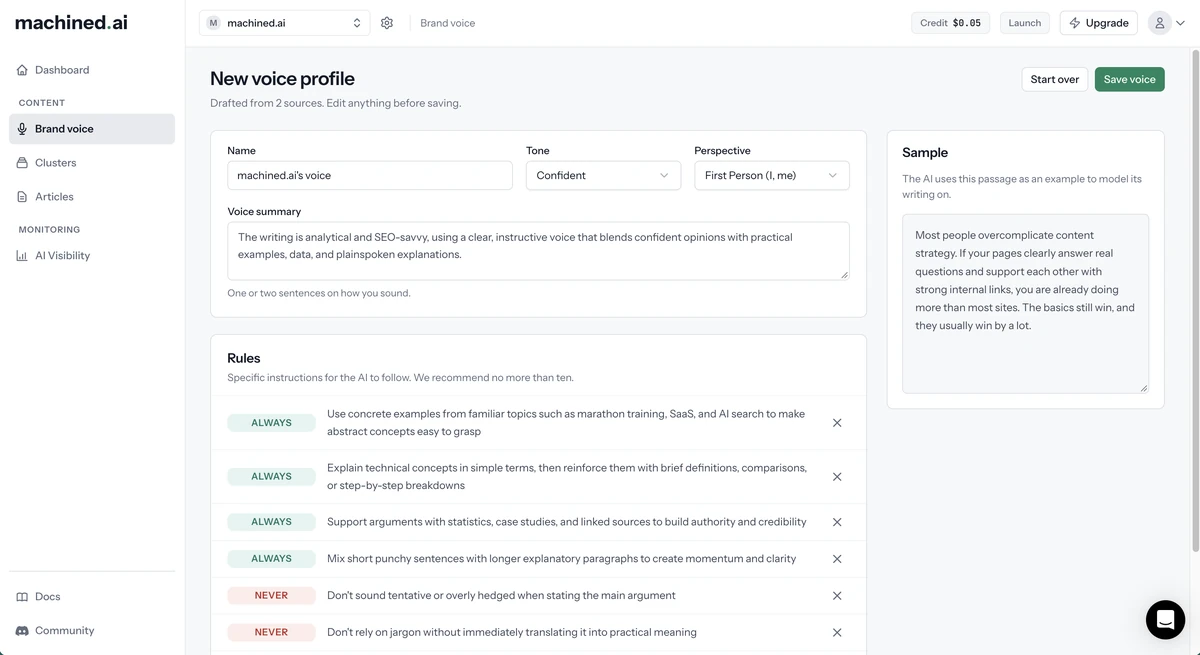
Task: Toggle ALWAYS badge on statistics rule
Action: [x=271, y=522]
